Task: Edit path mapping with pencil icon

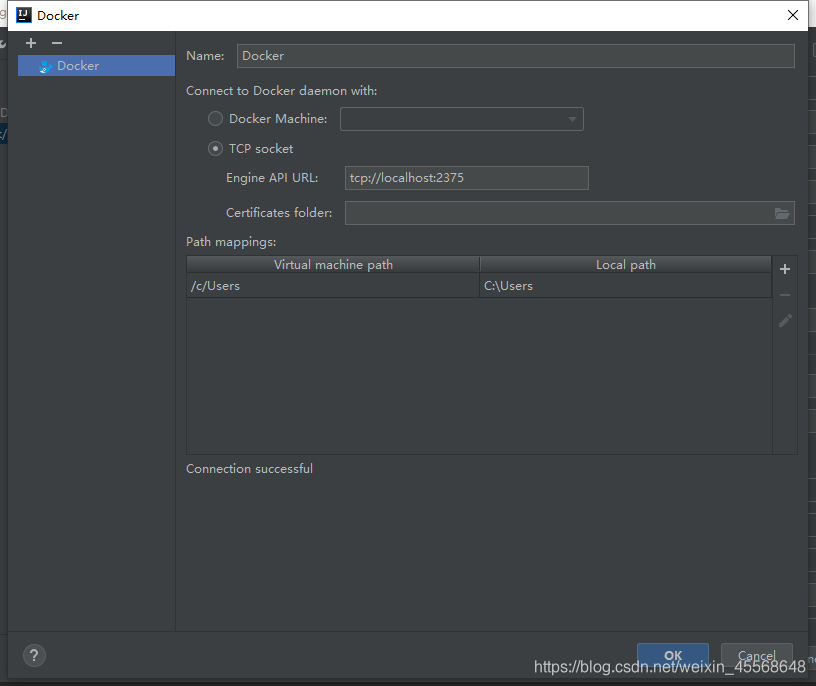Action: tap(785, 321)
